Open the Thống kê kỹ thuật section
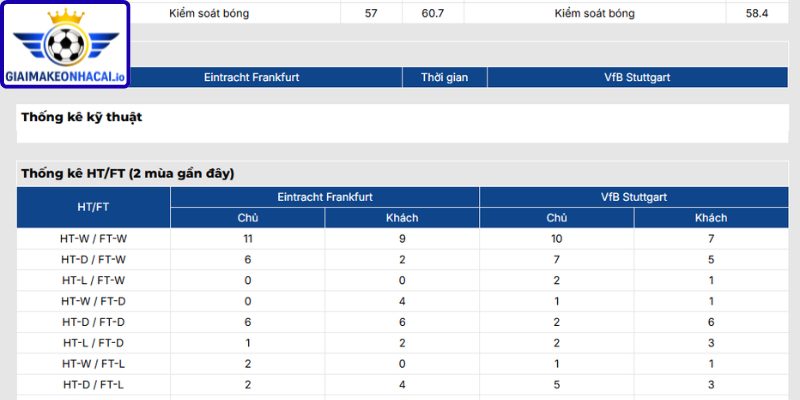The height and width of the screenshot is (400, 800). (x=82, y=117)
